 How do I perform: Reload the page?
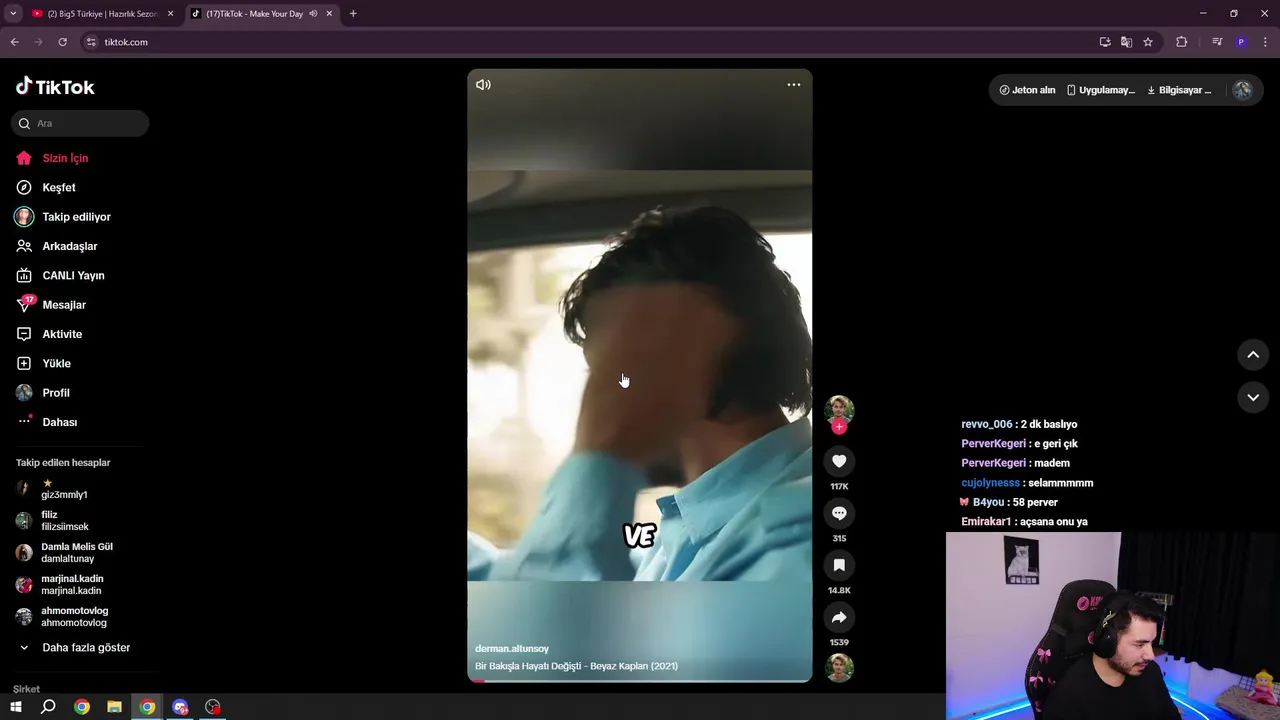tap(62, 42)
